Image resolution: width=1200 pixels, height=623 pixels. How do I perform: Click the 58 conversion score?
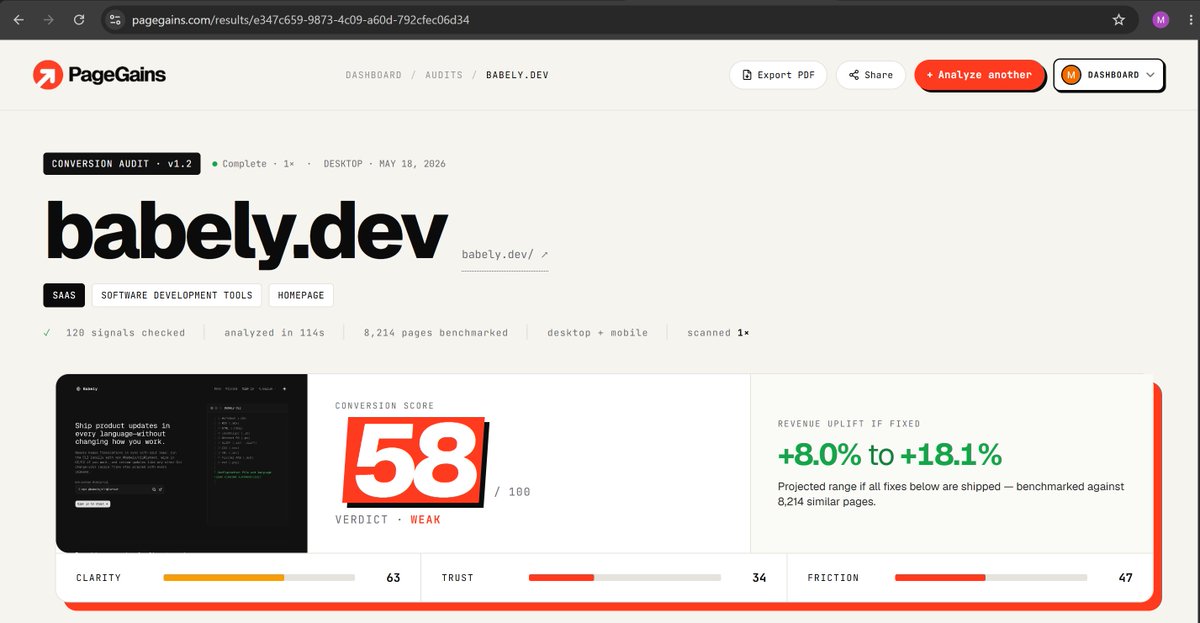tap(416, 461)
